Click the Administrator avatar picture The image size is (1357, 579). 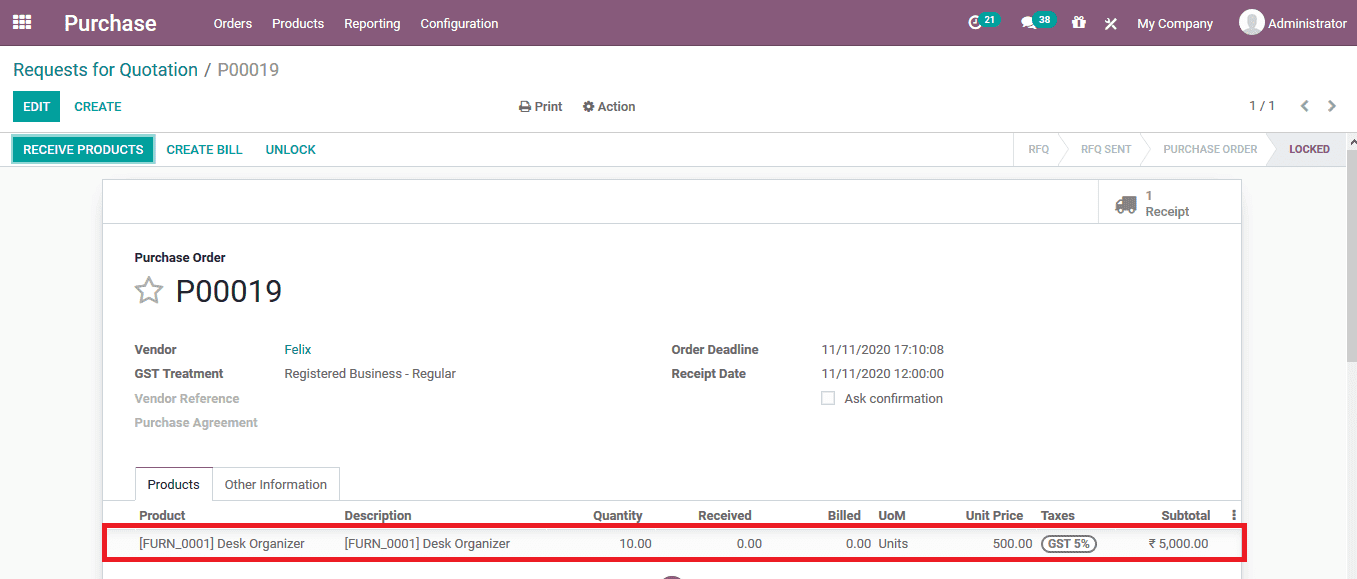pyautogui.click(x=1251, y=22)
